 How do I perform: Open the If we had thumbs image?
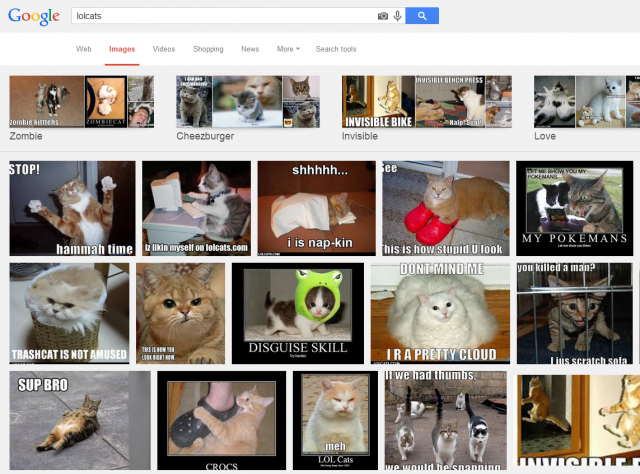point(446,421)
